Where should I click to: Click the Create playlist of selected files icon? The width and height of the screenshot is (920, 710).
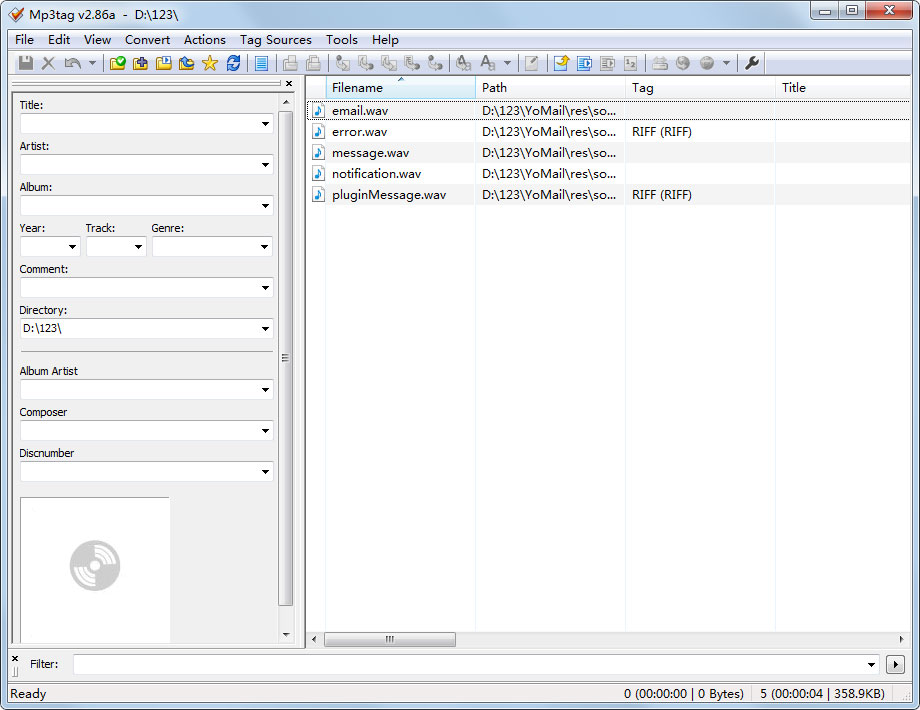pos(607,63)
